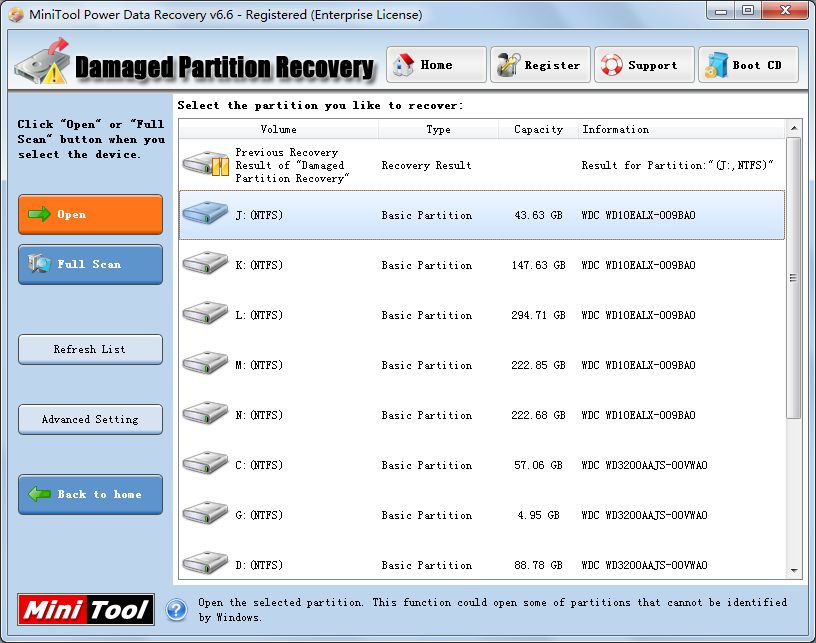Image resolution: width=816 pixels, height=643 pixels.
Task: Select 'C: (NTFS)' volume text
Action: (259, 465)
